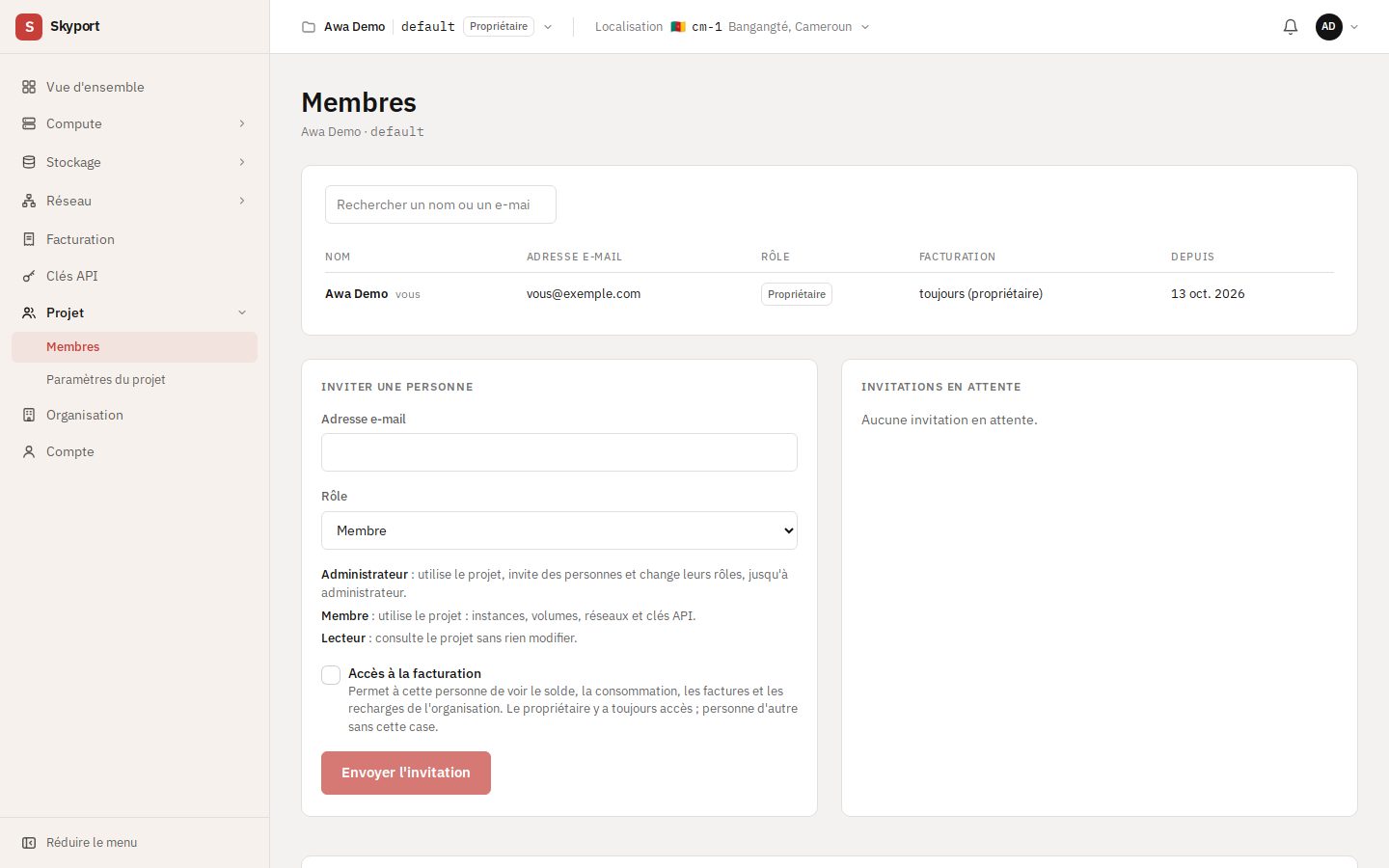Collapse the Projet submenu chevron

pyautogui.click(x=242, y=312)
